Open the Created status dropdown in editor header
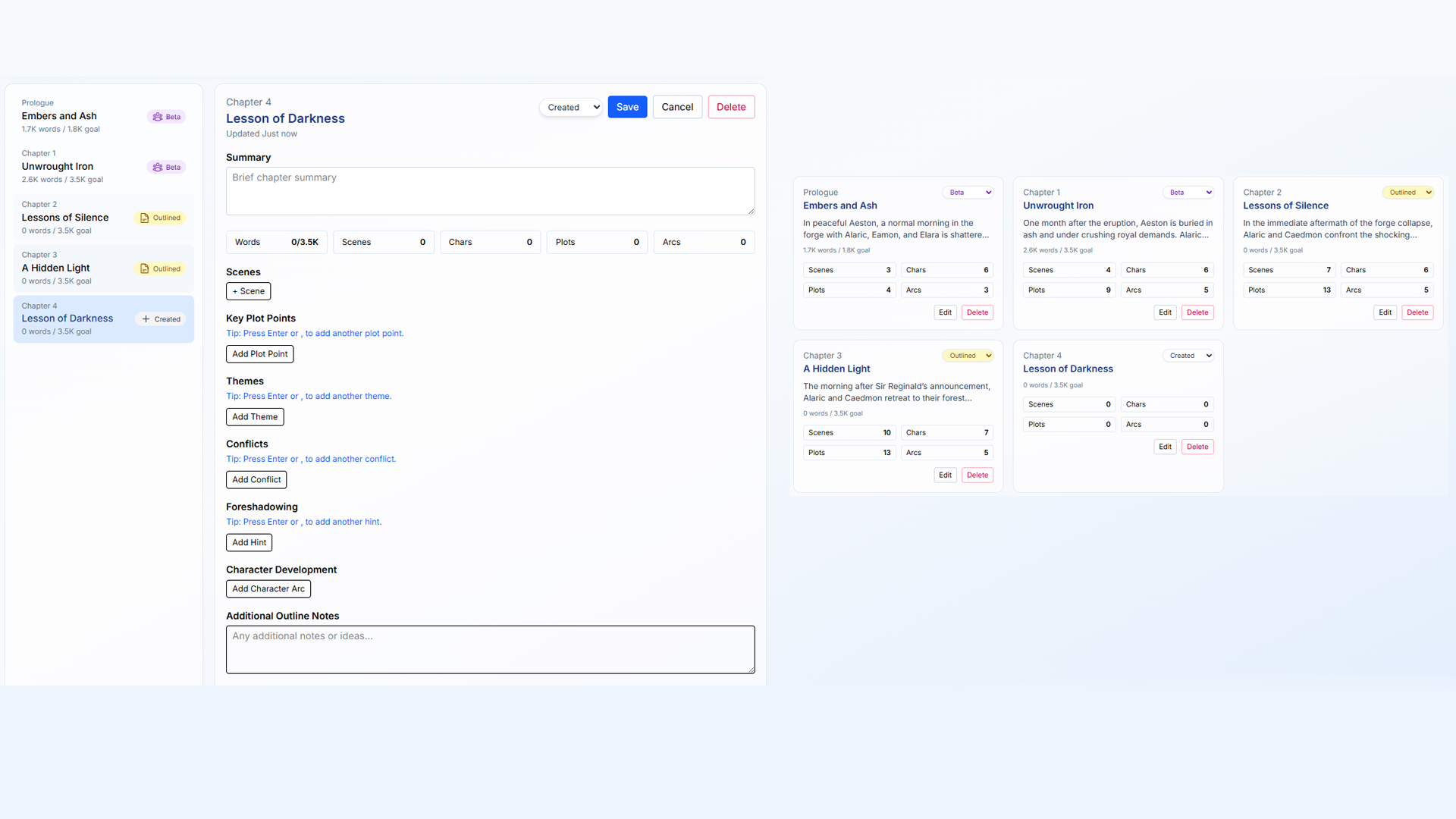Viewport: 1456px width, 819px height. pos(571,108)
